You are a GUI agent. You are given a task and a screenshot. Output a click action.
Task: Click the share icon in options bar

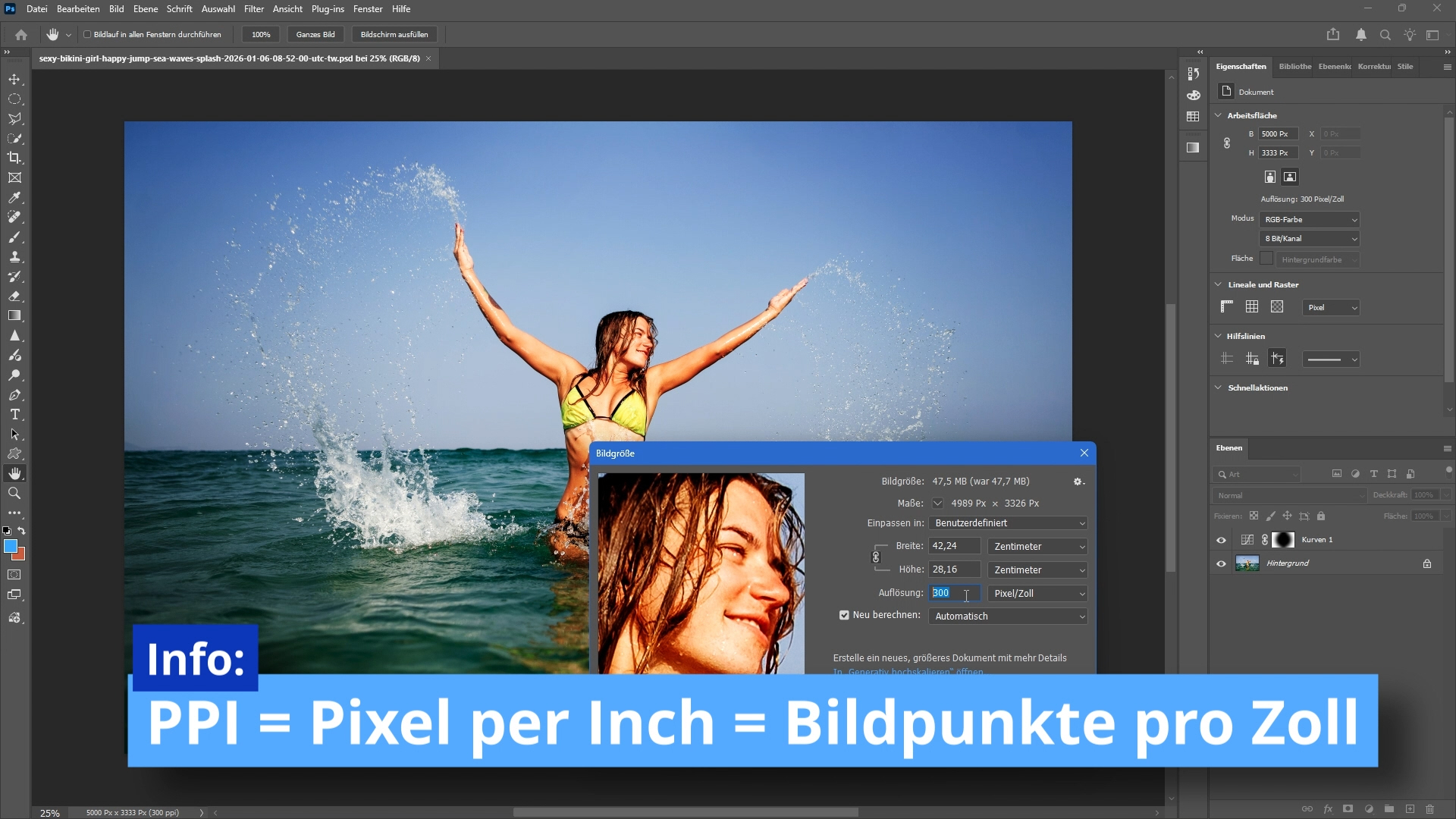(1332, 34)
